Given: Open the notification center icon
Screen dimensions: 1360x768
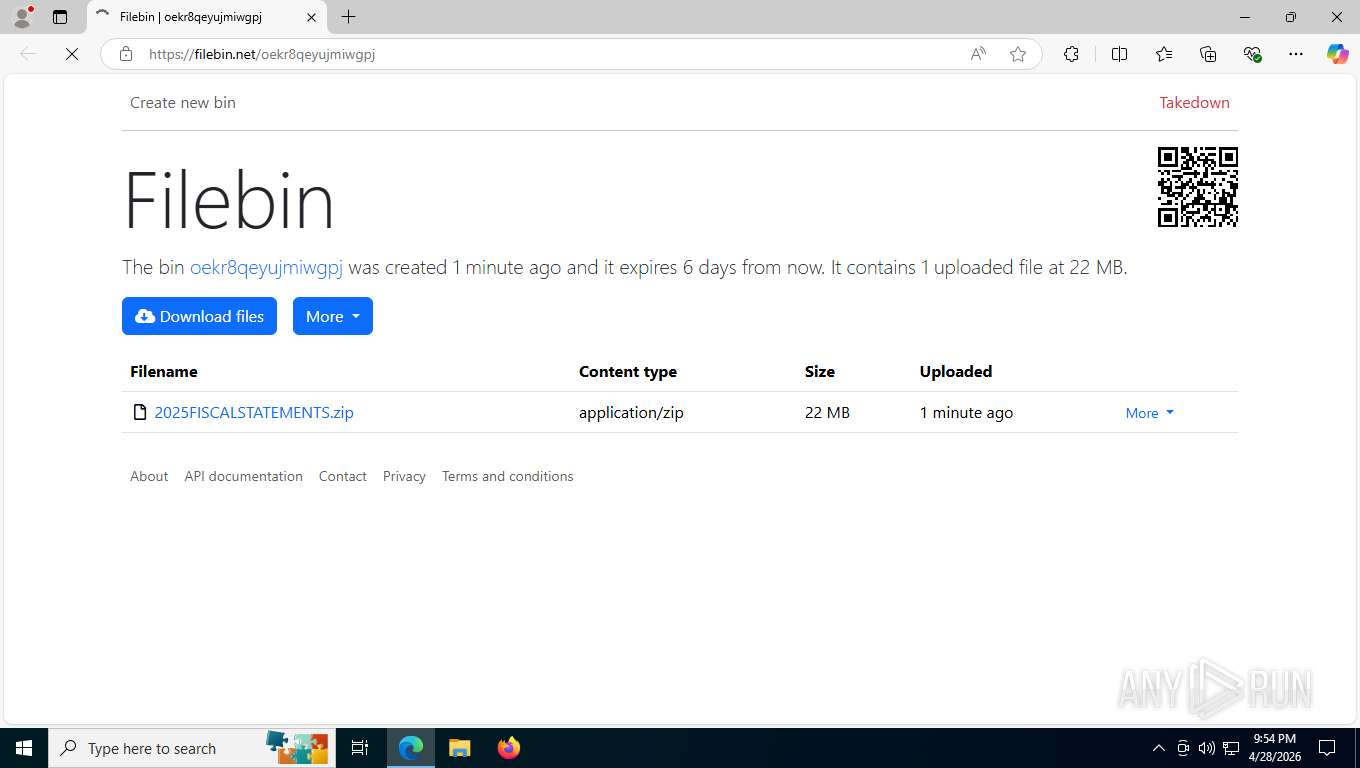Looking at the screenshot, I should (1327, 748).
